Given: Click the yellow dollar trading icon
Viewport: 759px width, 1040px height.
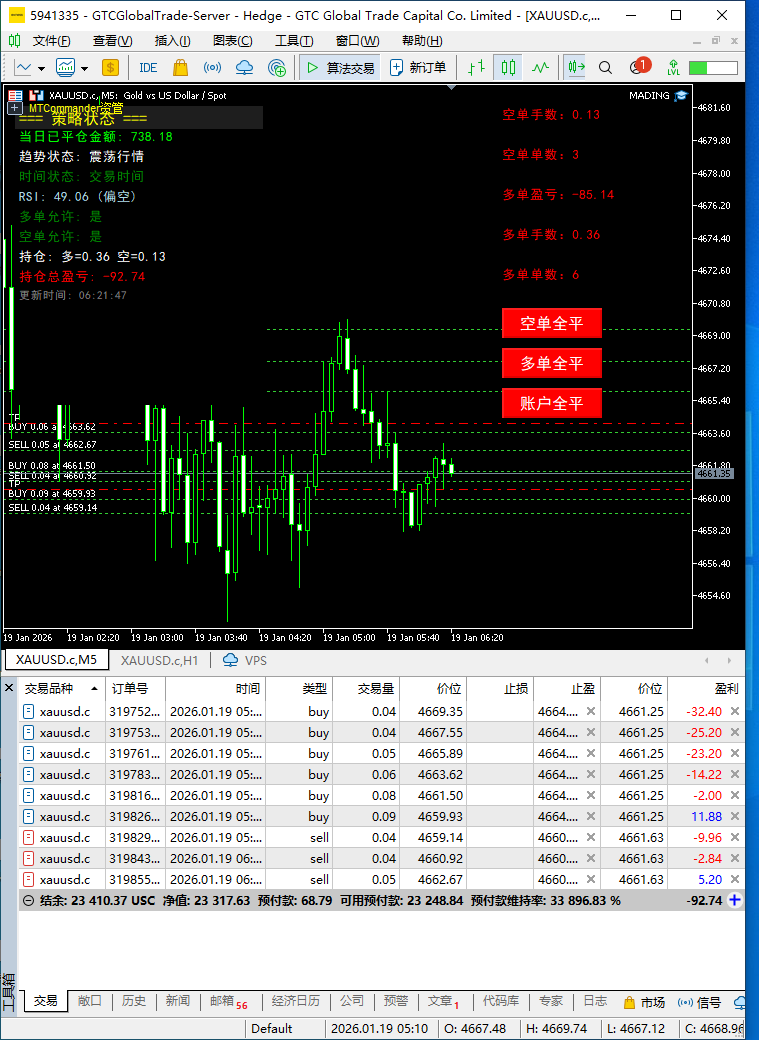Looking at the screenshot, I should pyautogui.click(x=110, y=68).
